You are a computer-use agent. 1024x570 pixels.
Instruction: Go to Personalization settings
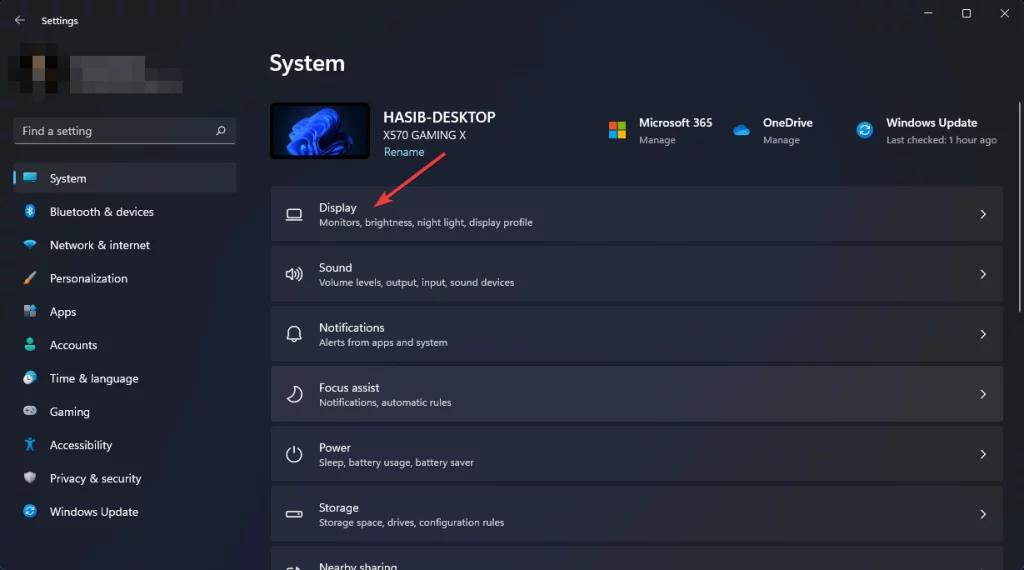coord(125,278)
